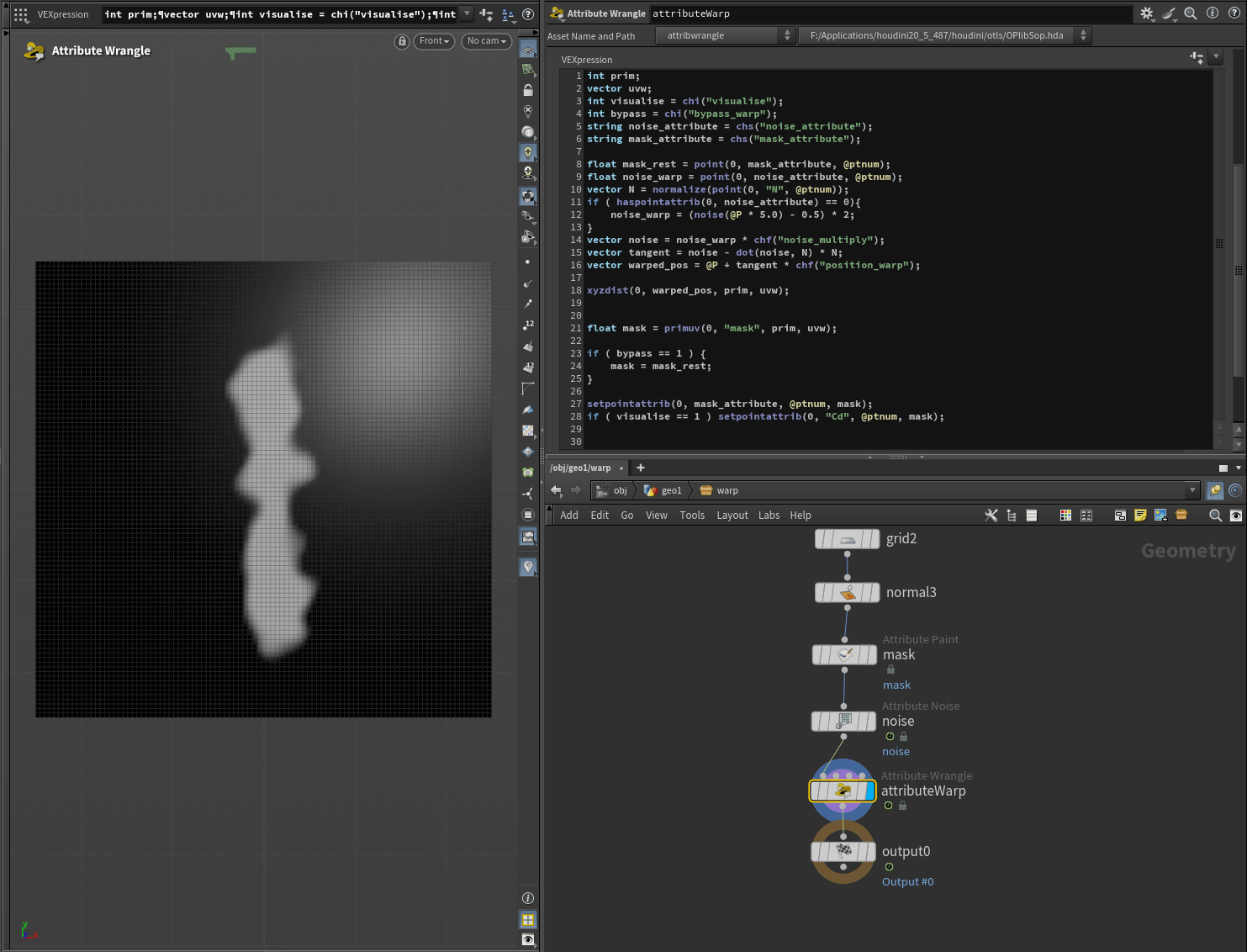Click the node shape palette icon
The image size is (1247, 952).
1086,516
